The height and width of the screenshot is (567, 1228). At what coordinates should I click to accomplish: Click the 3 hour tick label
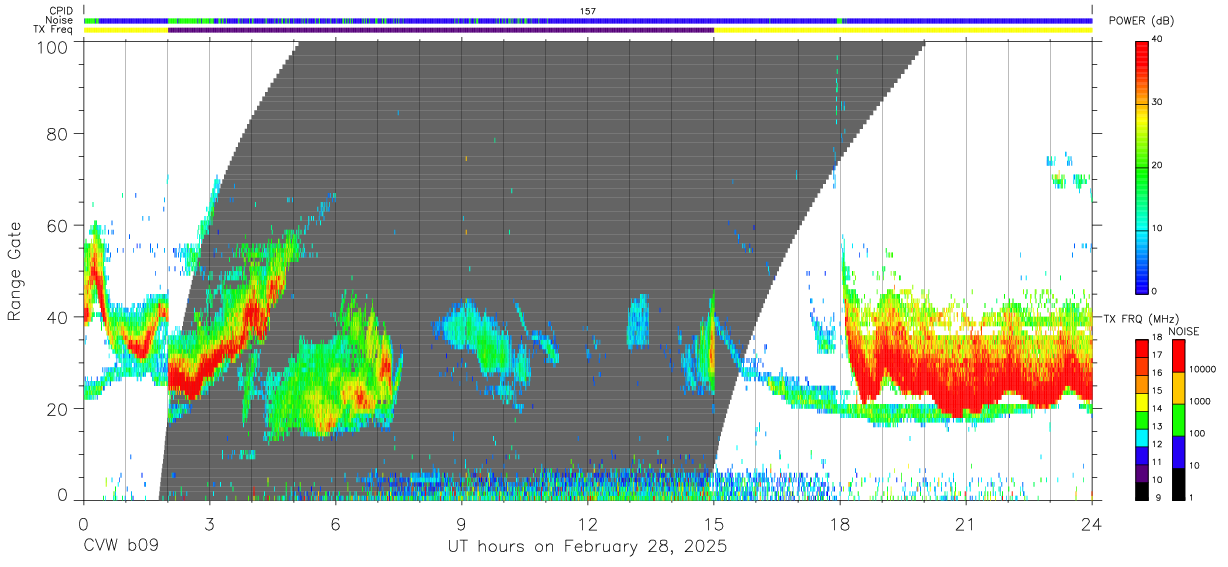(x=209, y=524)
